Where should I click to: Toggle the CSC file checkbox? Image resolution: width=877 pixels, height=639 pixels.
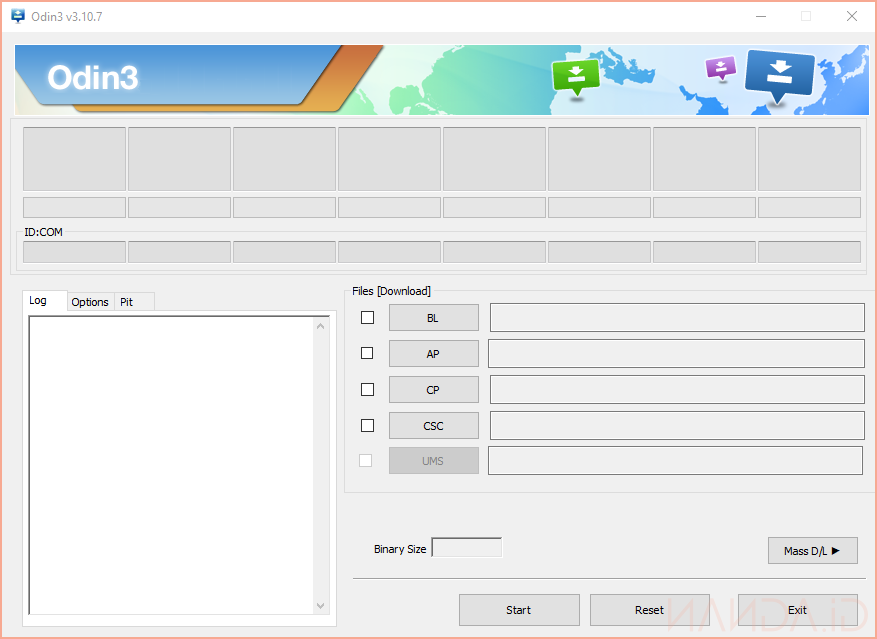367,426
